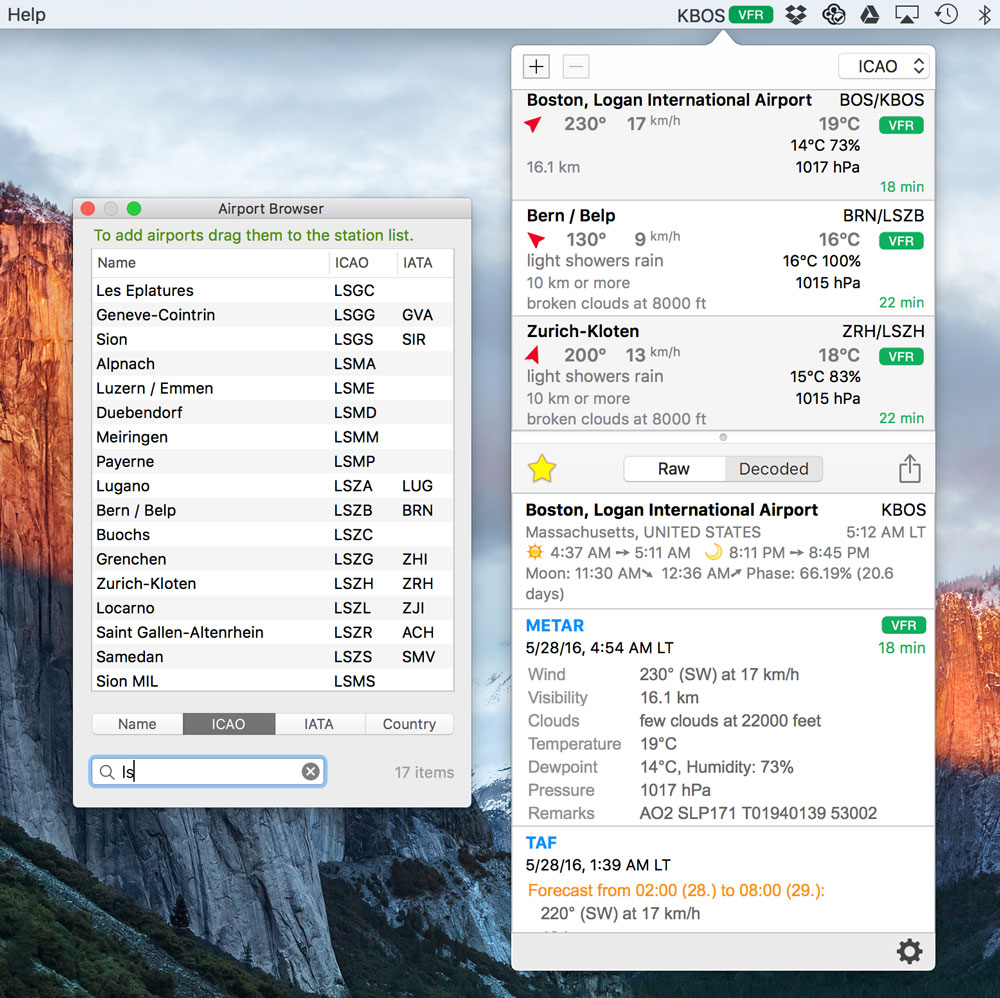Click the Google Drive menu bar icon
The width and height of the screenshot is (1000, 998).
click(870, 15)
